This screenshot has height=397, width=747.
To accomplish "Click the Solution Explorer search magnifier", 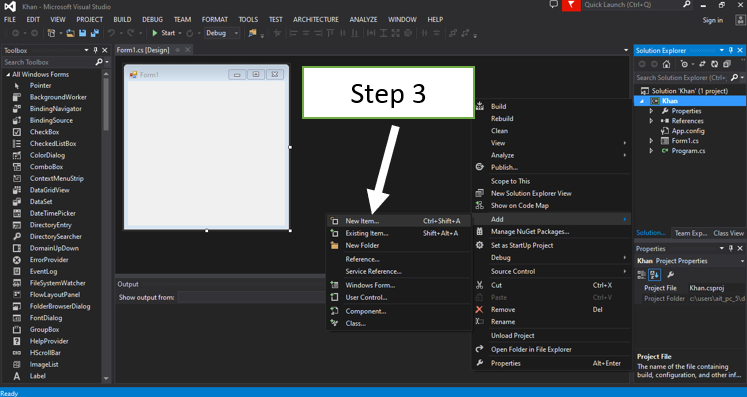I will pyautogui.click(x=734, y=77).
